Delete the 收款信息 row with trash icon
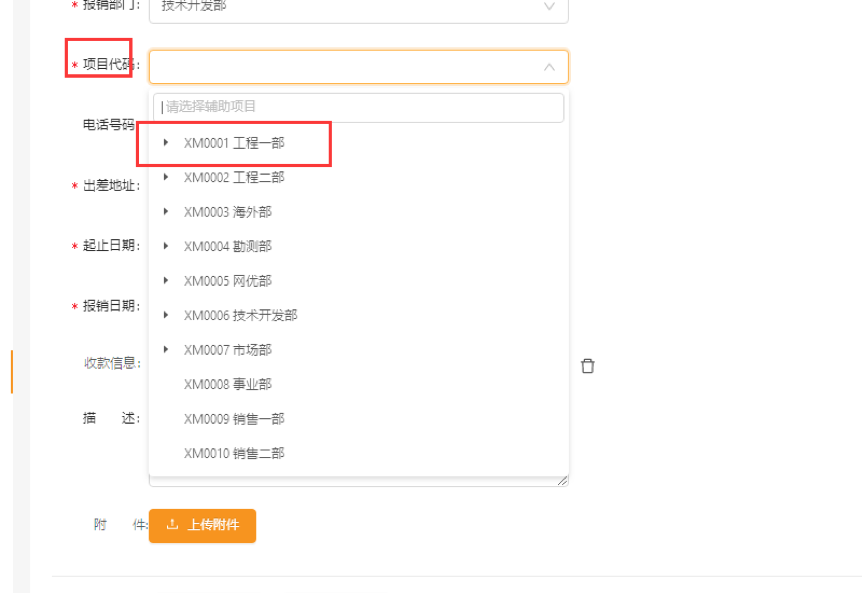 click(588, 366)
